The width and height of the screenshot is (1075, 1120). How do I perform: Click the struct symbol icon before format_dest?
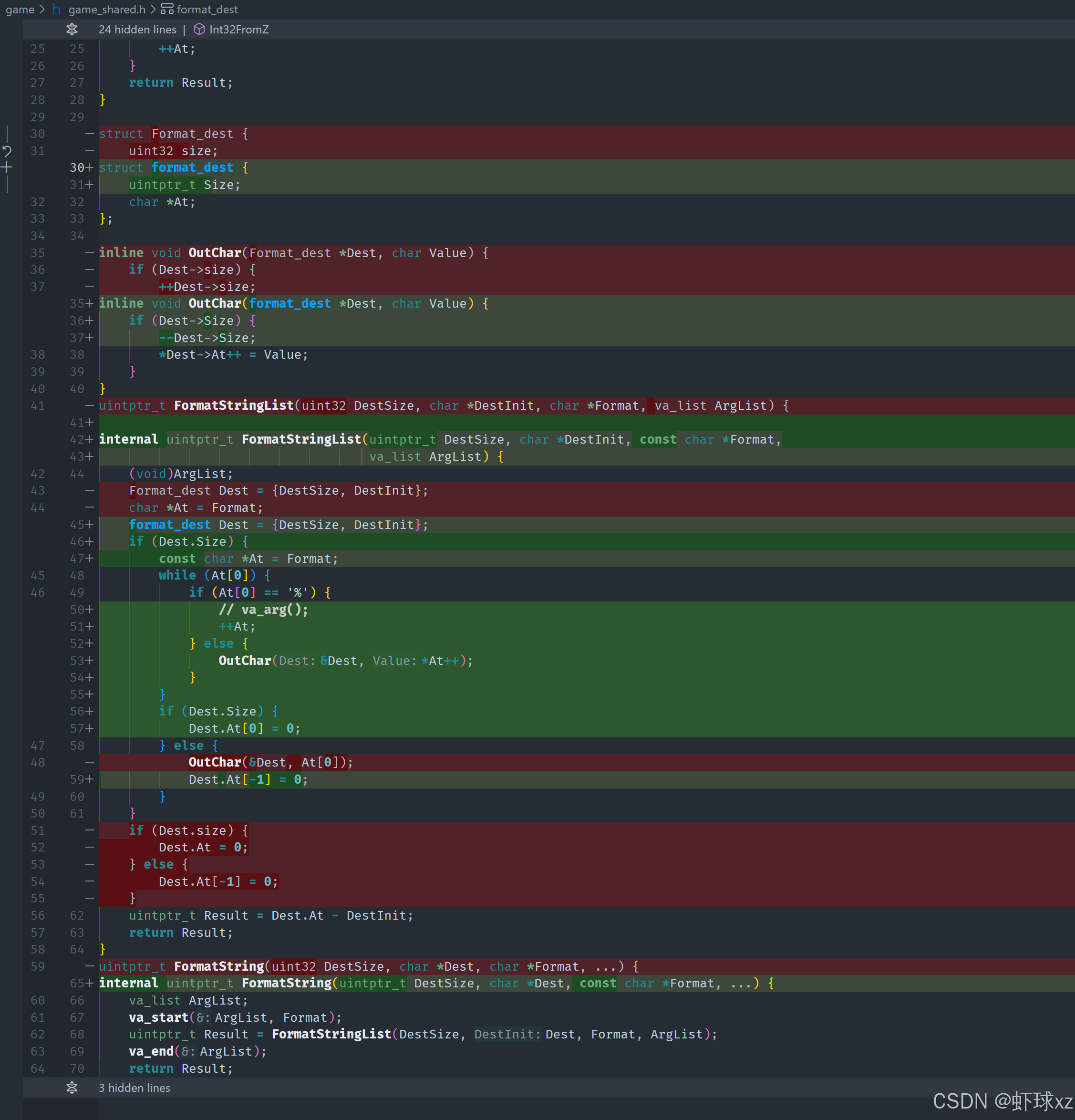pyautogui.click(x=167, y=10)
